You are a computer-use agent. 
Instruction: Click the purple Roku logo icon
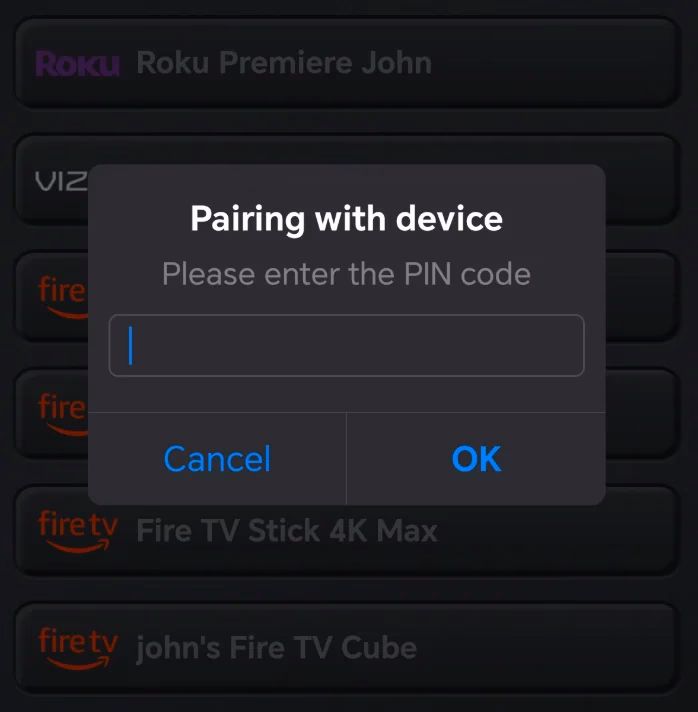tap(78, 64)
